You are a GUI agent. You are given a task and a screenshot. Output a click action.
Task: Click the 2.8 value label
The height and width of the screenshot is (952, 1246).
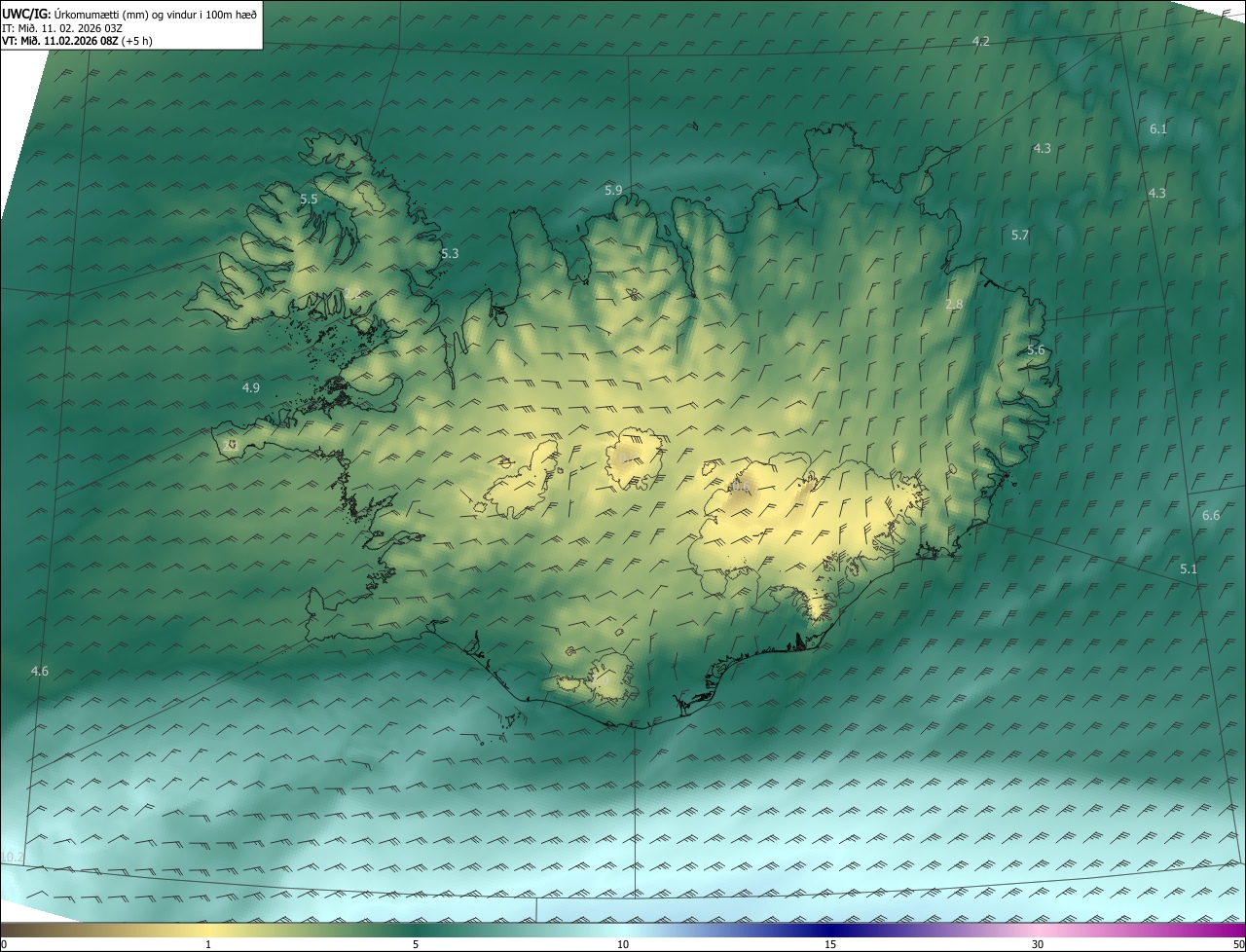click(x=954, y=305)
